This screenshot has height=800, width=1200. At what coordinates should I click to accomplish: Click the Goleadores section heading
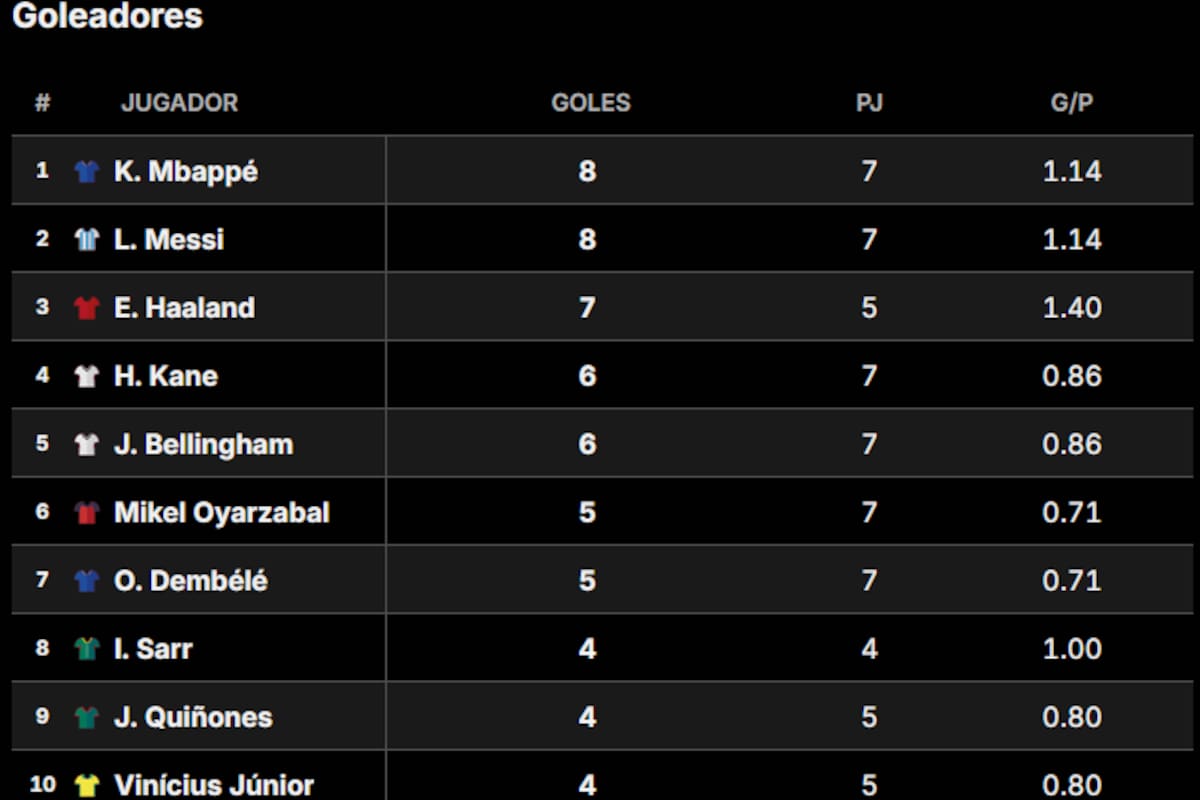(x=107, y=16)
